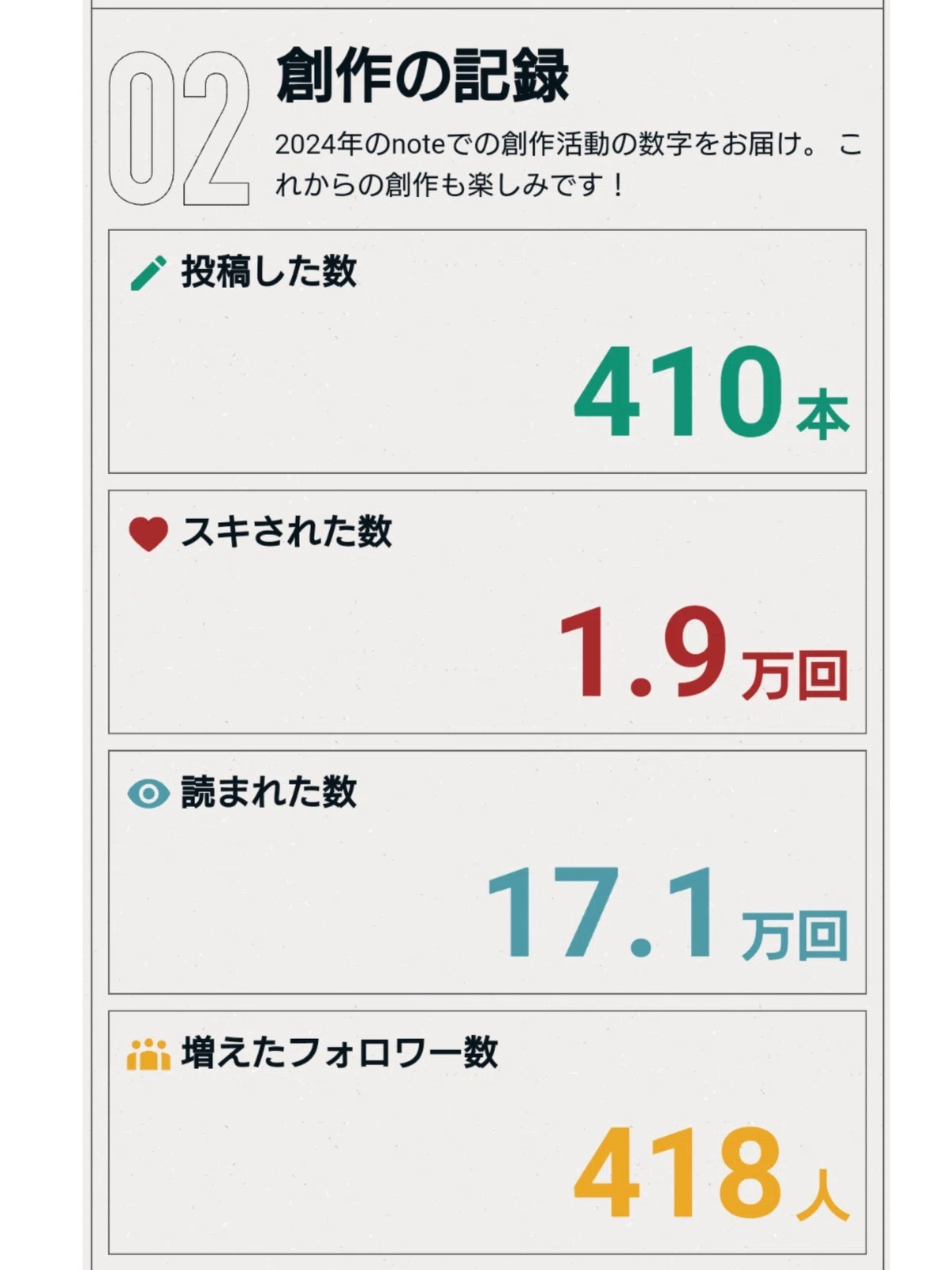Click the 読まれた数 label
Image resolution: width=952 pixels, height=1270 pixels.
[x=269, y=791]
